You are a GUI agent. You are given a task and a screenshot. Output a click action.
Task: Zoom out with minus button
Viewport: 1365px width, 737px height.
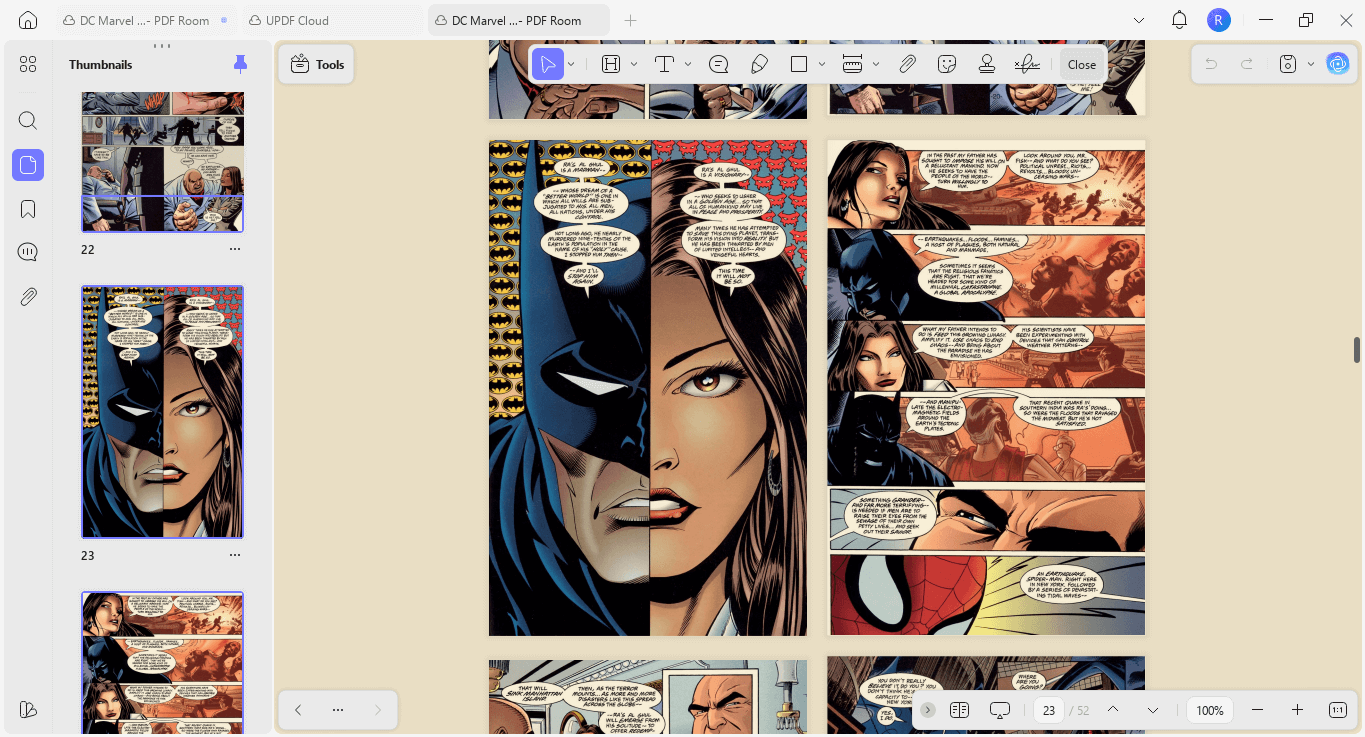[1258, 710]
